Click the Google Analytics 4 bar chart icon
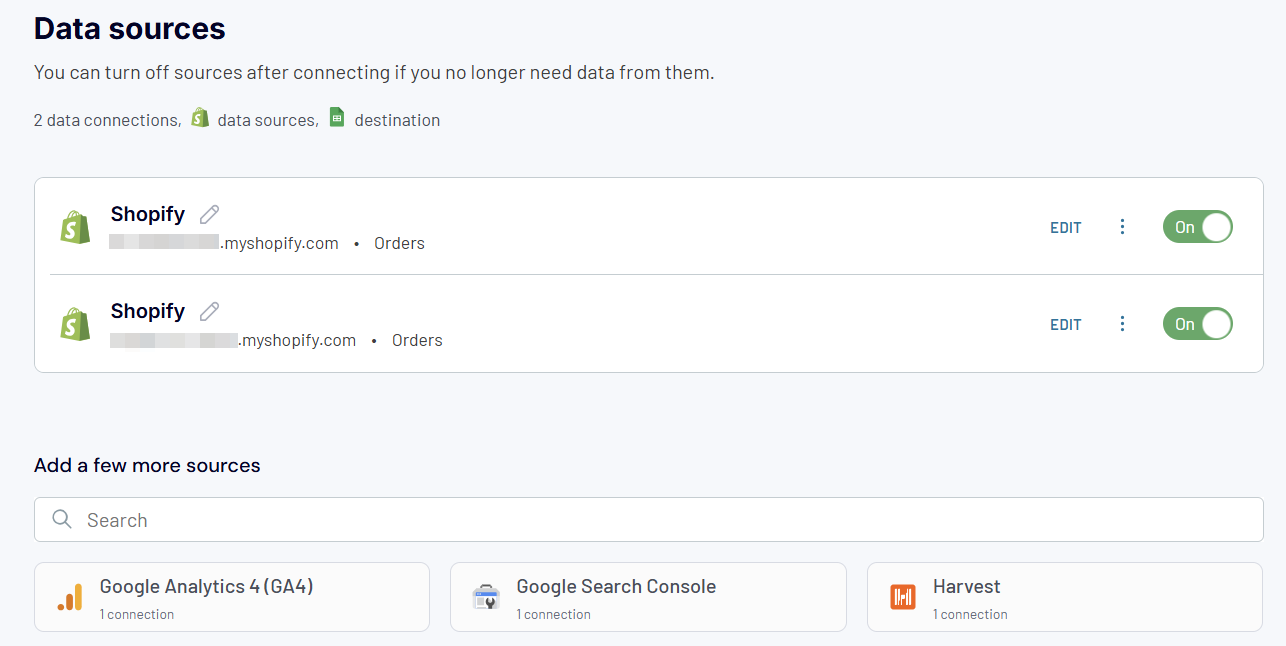 point(68,597)
